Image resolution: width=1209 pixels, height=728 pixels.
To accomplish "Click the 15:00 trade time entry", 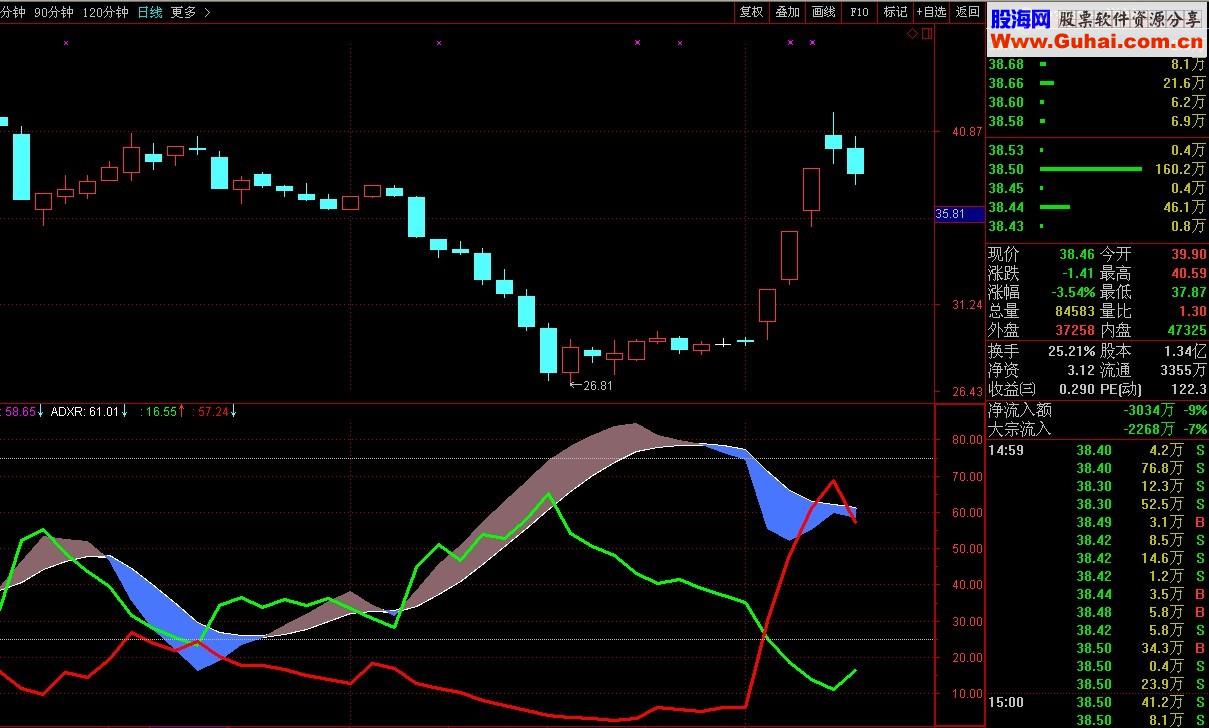I will pyautogui.click(x=1006, y=702).
